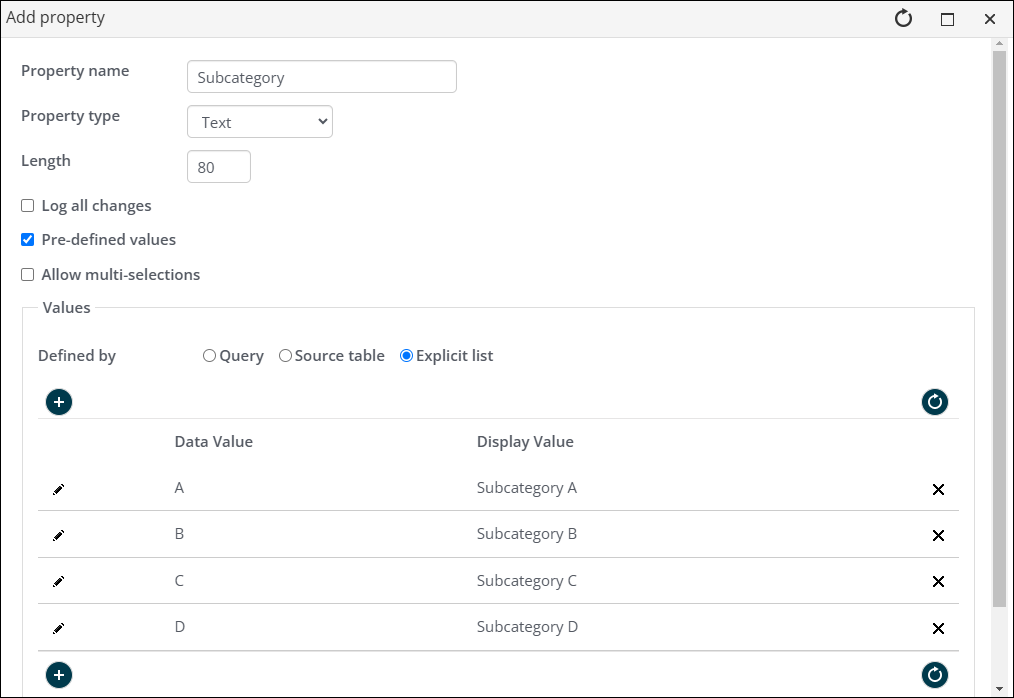
Task: Click the Property name text field
Action: tap(321, 77)
